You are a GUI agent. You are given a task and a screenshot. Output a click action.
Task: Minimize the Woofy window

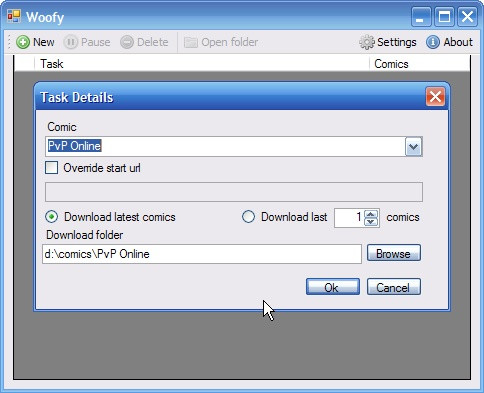click(x=421, y=17)
